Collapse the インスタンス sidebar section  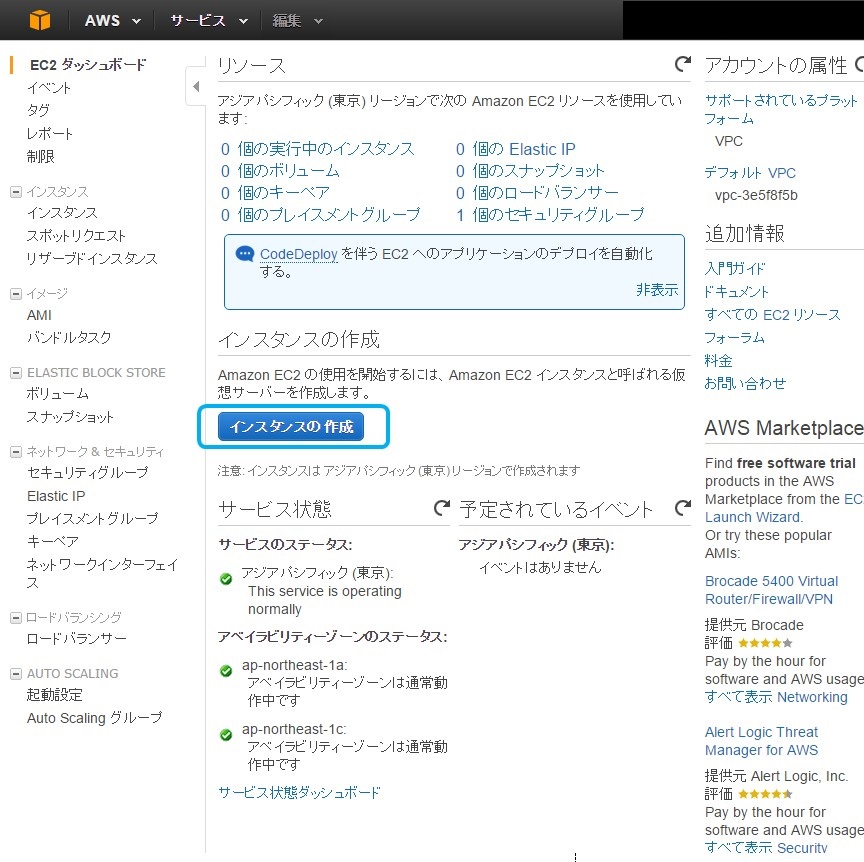[x=16, y=192]
